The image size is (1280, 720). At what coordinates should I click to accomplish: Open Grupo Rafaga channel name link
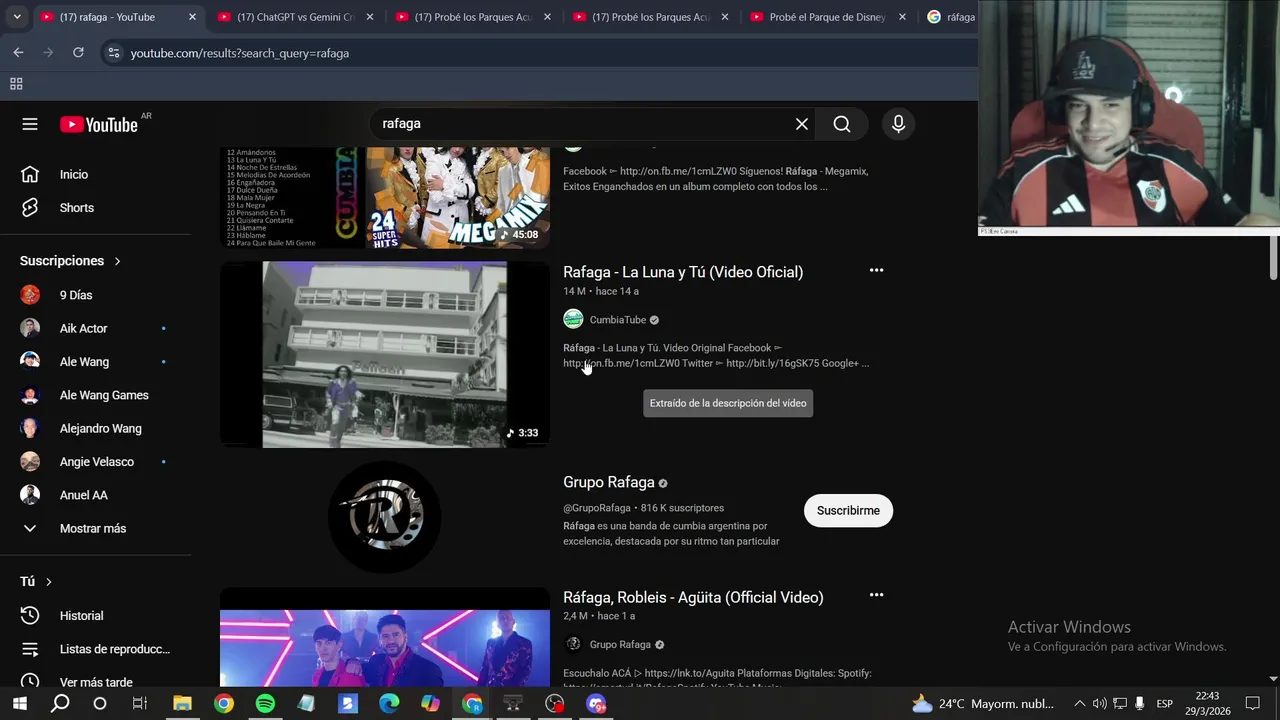point(609,482)
